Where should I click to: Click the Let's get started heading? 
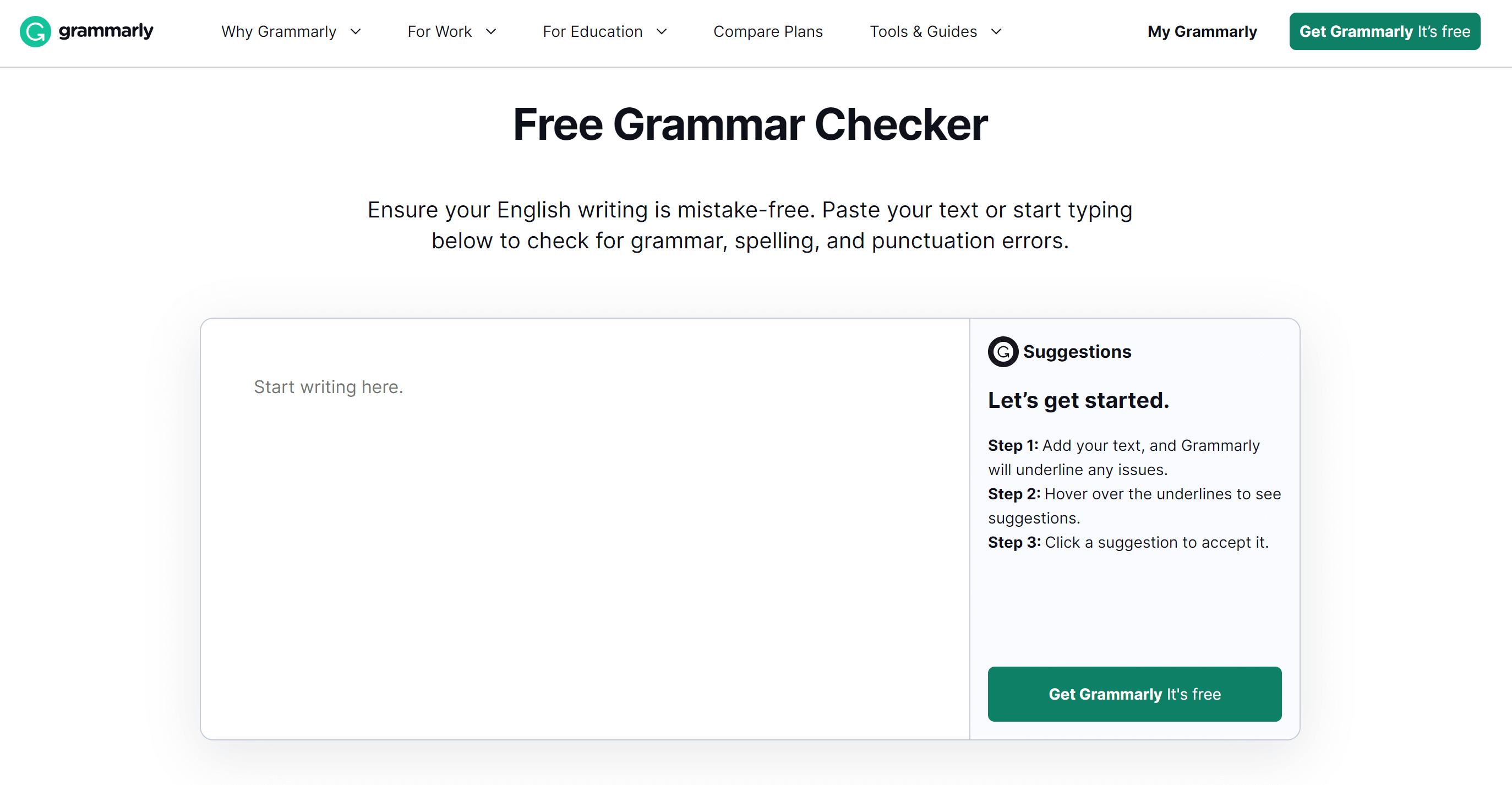[1078, 400]
